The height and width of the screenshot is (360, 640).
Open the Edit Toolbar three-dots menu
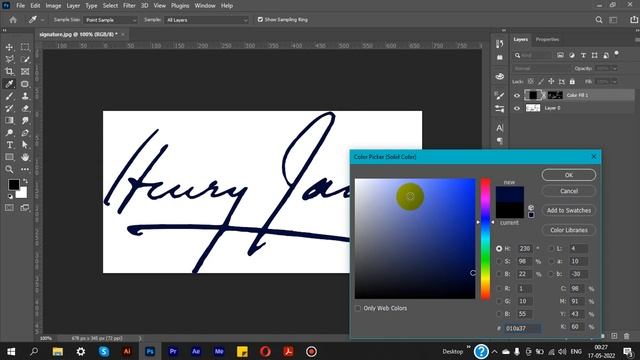(25, 169)
